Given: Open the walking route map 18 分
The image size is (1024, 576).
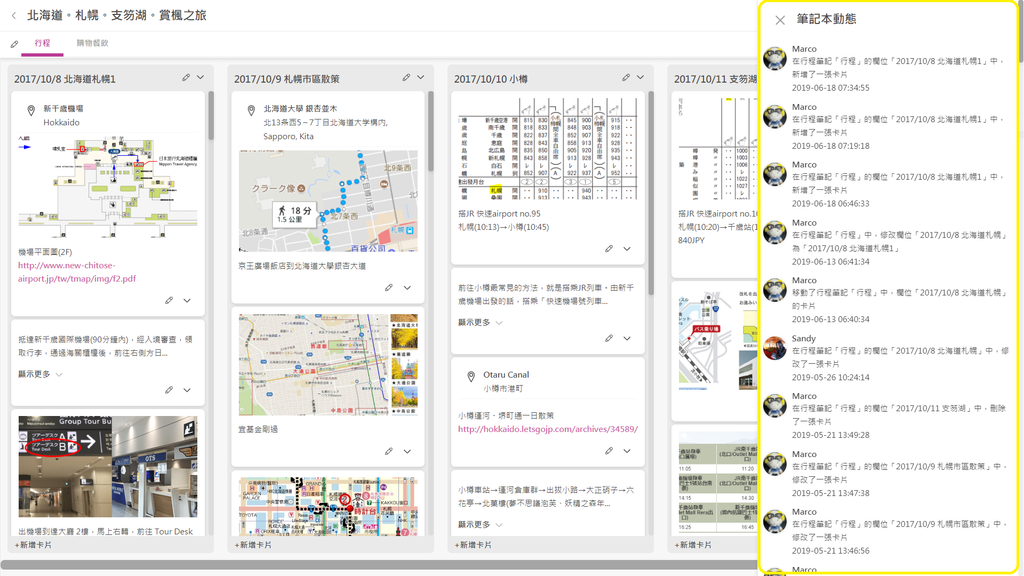Looking at the screenshot, I should click(328, 201).
